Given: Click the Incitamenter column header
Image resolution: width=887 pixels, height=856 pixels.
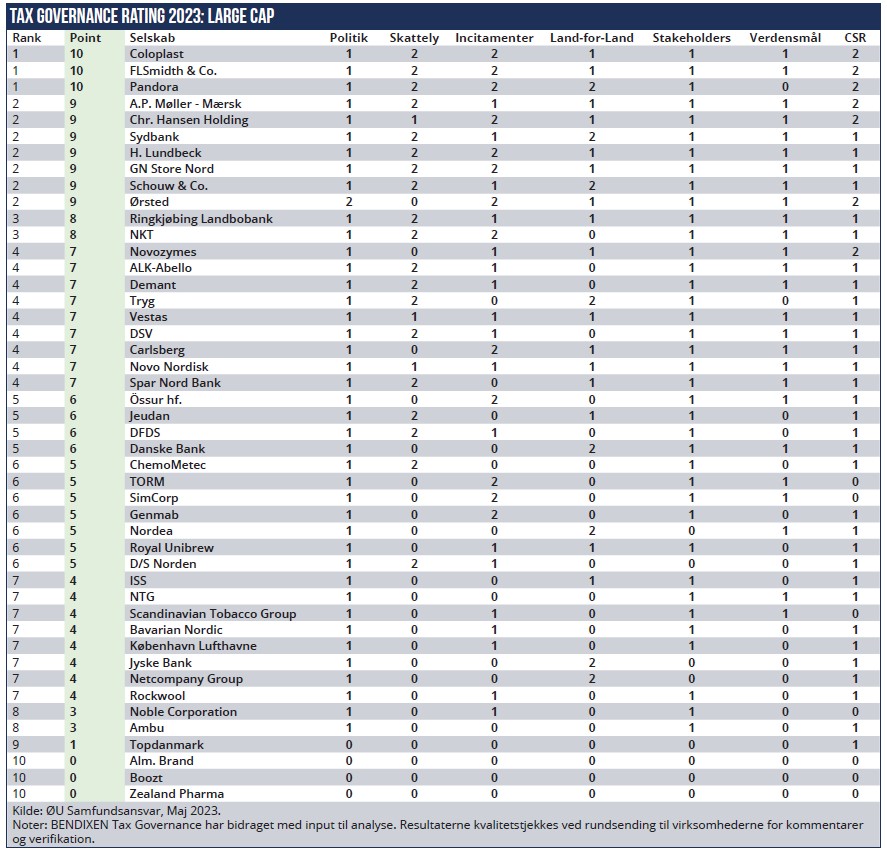Looking at the screenshot, I should click(494, 38).
